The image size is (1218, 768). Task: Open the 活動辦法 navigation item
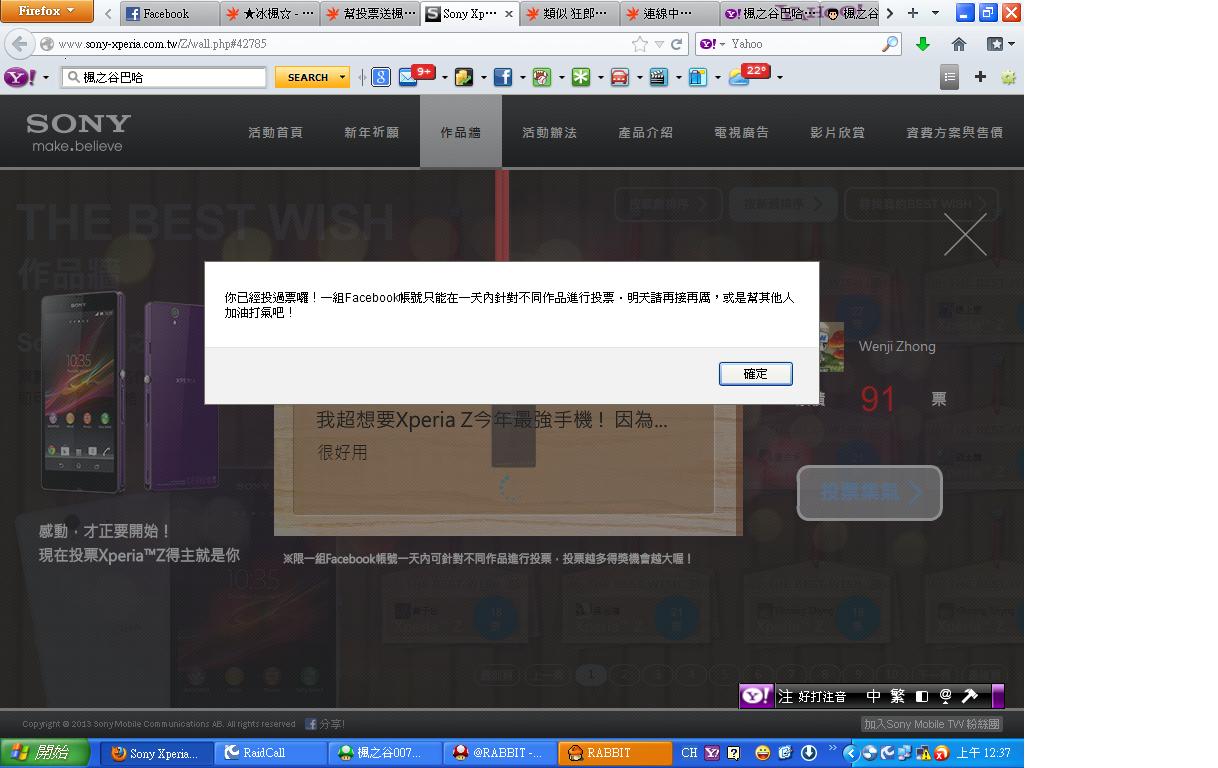click(549, 132)
